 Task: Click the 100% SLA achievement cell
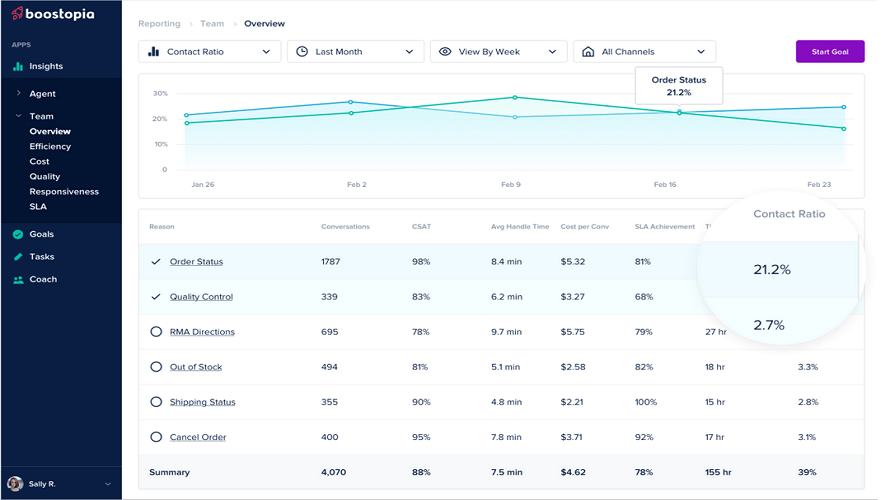646,402
